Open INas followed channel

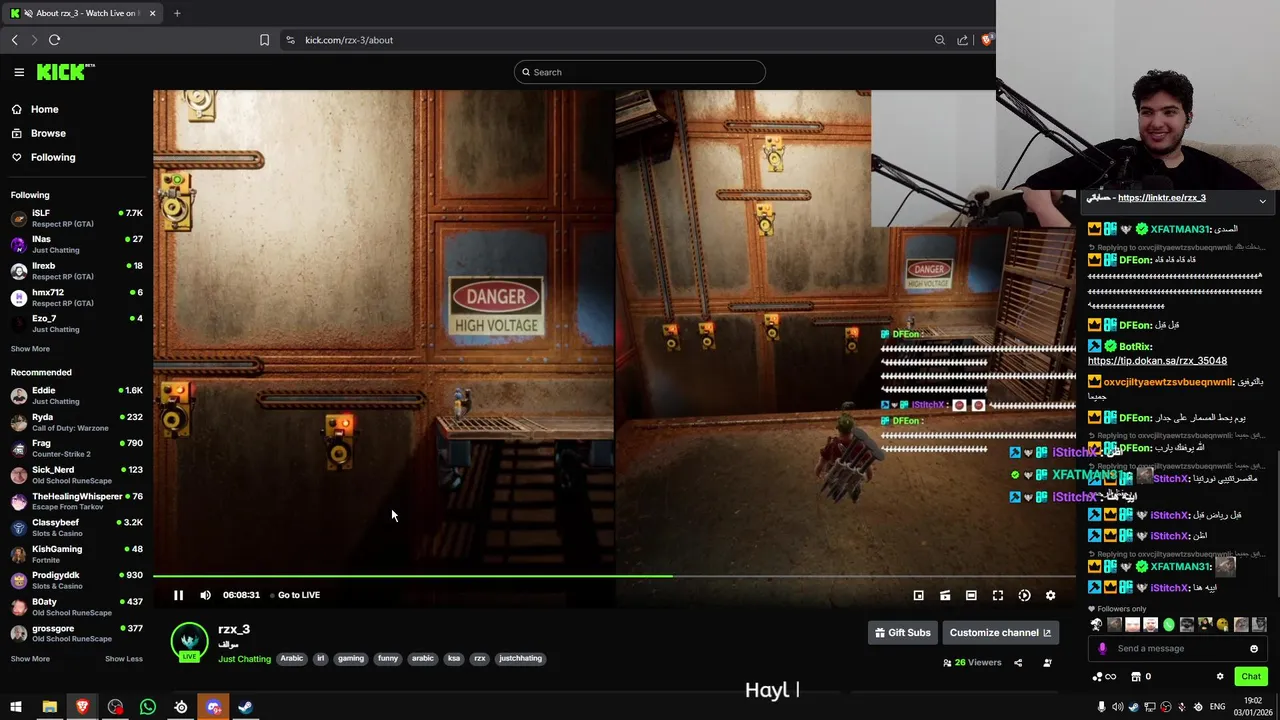[76, 244]
